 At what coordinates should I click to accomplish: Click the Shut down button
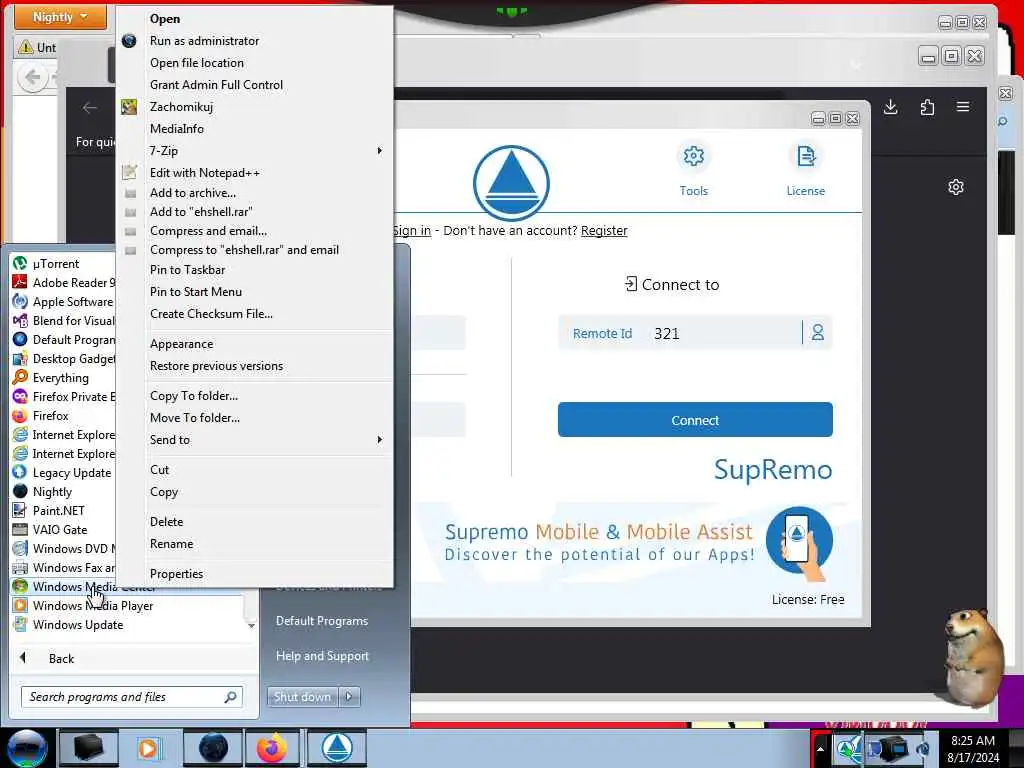pos(302,697)
